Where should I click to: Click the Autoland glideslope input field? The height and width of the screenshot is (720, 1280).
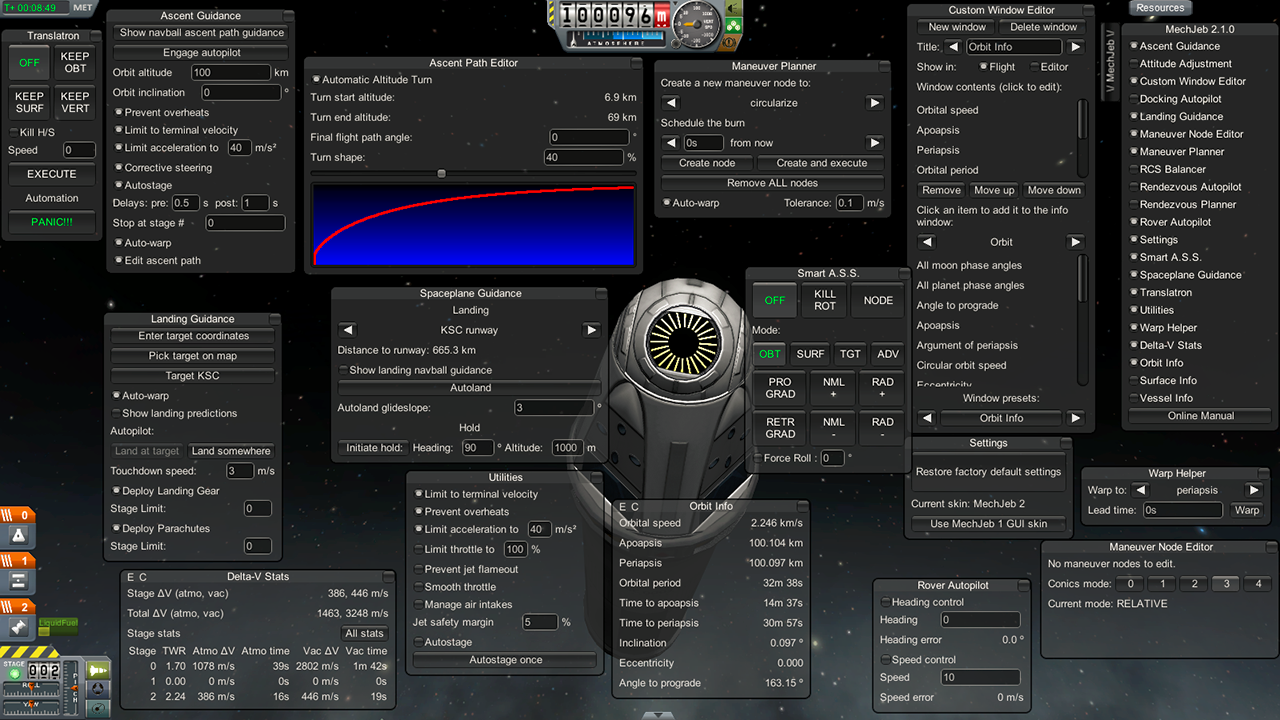(554, 408)
